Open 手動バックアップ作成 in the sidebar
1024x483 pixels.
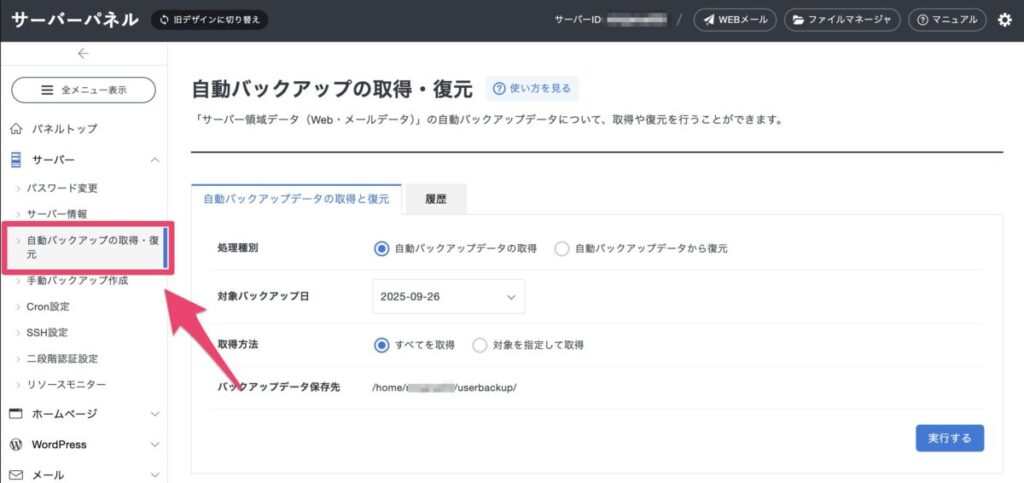[77, 281]
